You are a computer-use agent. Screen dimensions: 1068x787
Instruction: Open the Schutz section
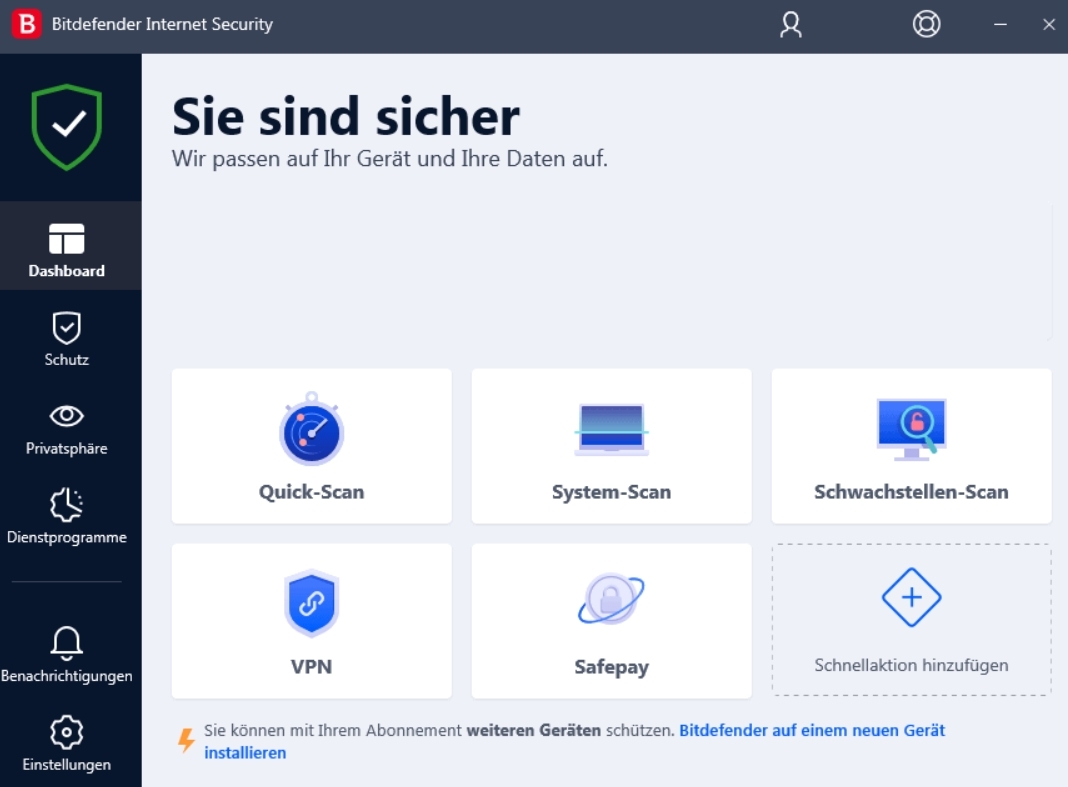point(67,339)
